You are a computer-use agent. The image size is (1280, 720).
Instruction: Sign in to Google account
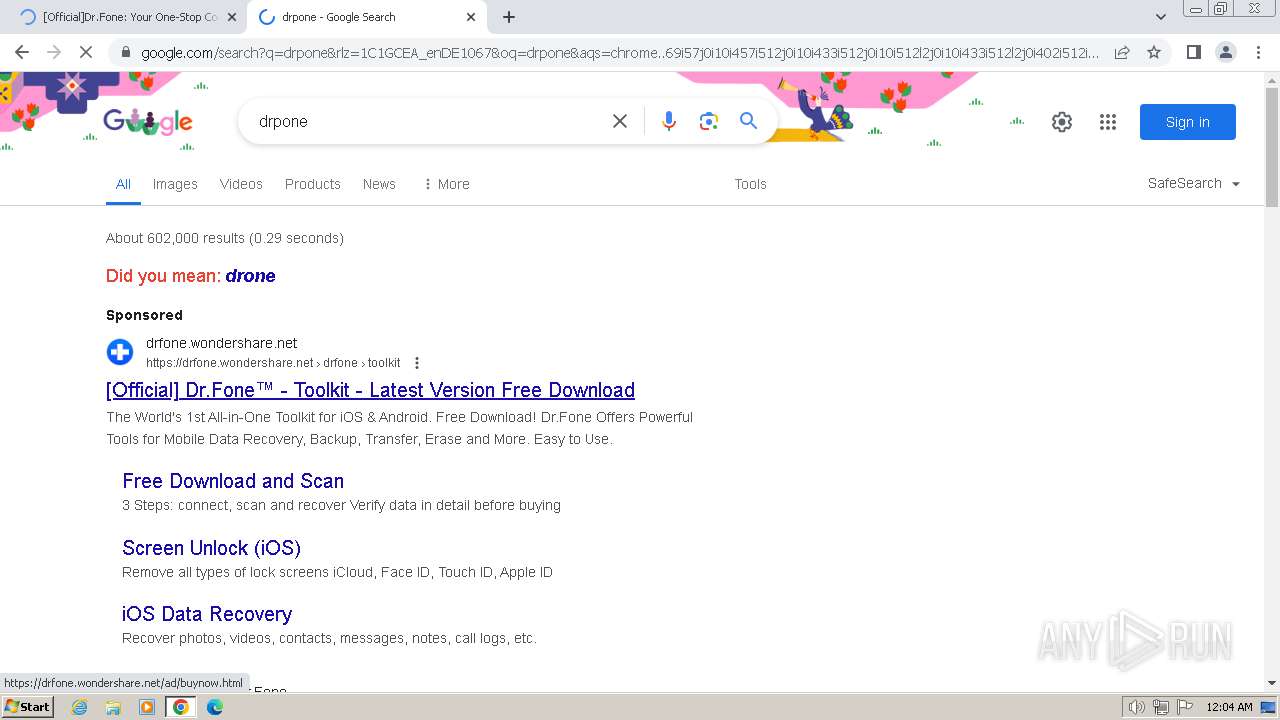[x=1188, y=122]
